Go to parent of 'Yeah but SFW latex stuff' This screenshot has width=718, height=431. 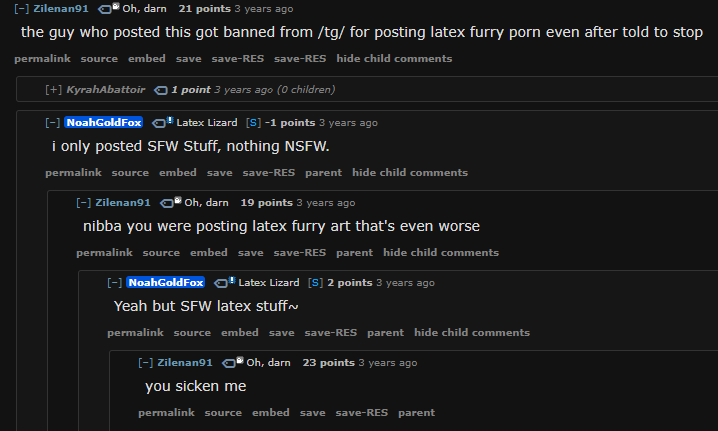click(386, 333)
